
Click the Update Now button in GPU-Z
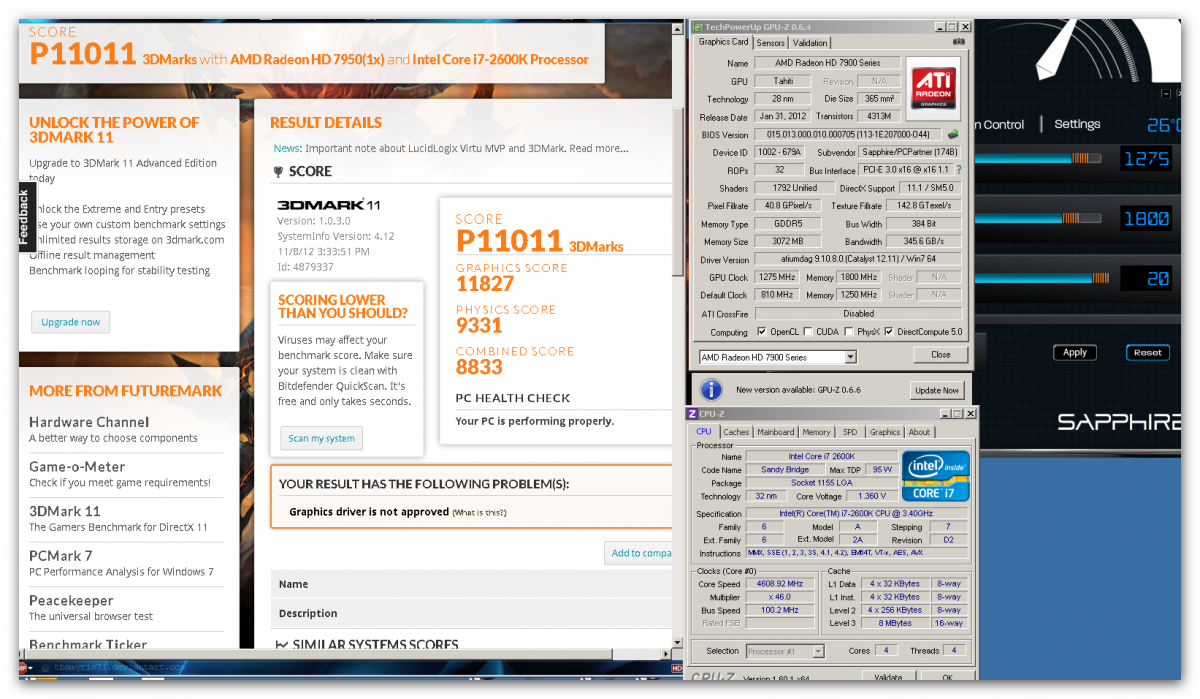coord(937,390)
